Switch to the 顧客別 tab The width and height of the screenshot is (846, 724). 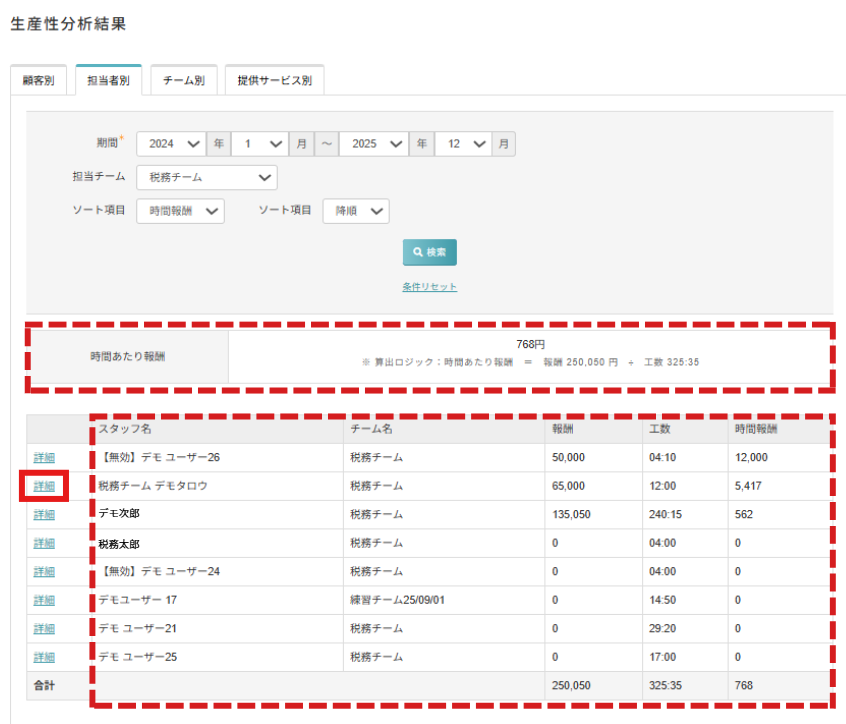[x=38, y=81]
